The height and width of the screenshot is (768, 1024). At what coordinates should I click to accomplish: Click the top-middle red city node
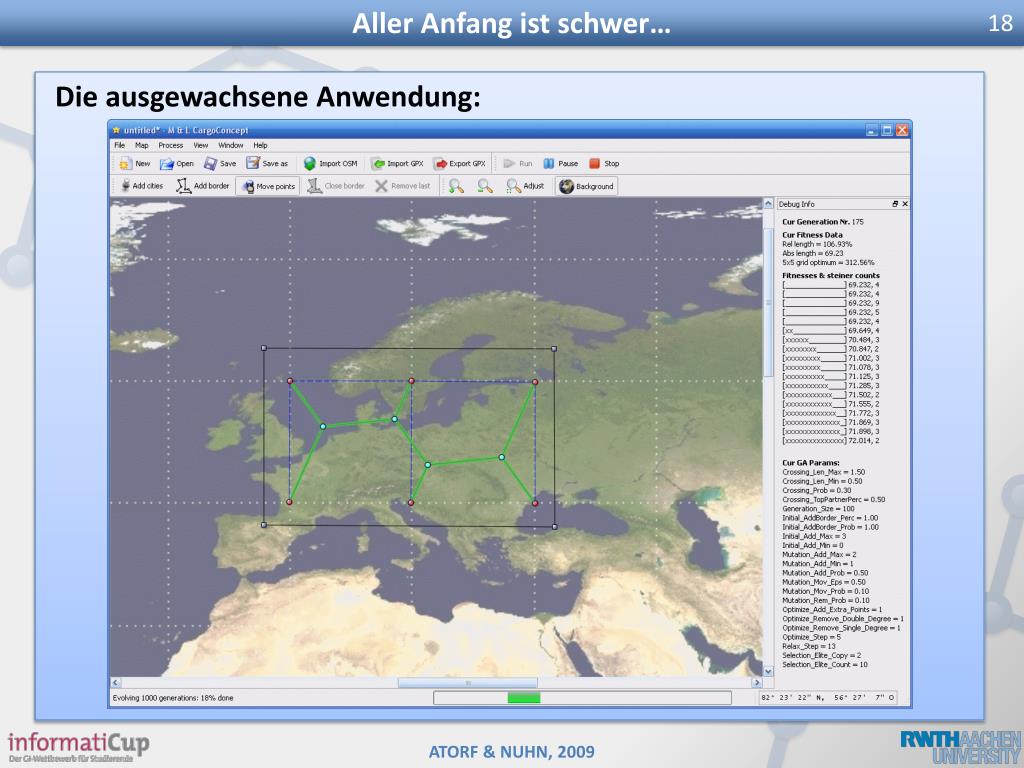click(411, 381)
